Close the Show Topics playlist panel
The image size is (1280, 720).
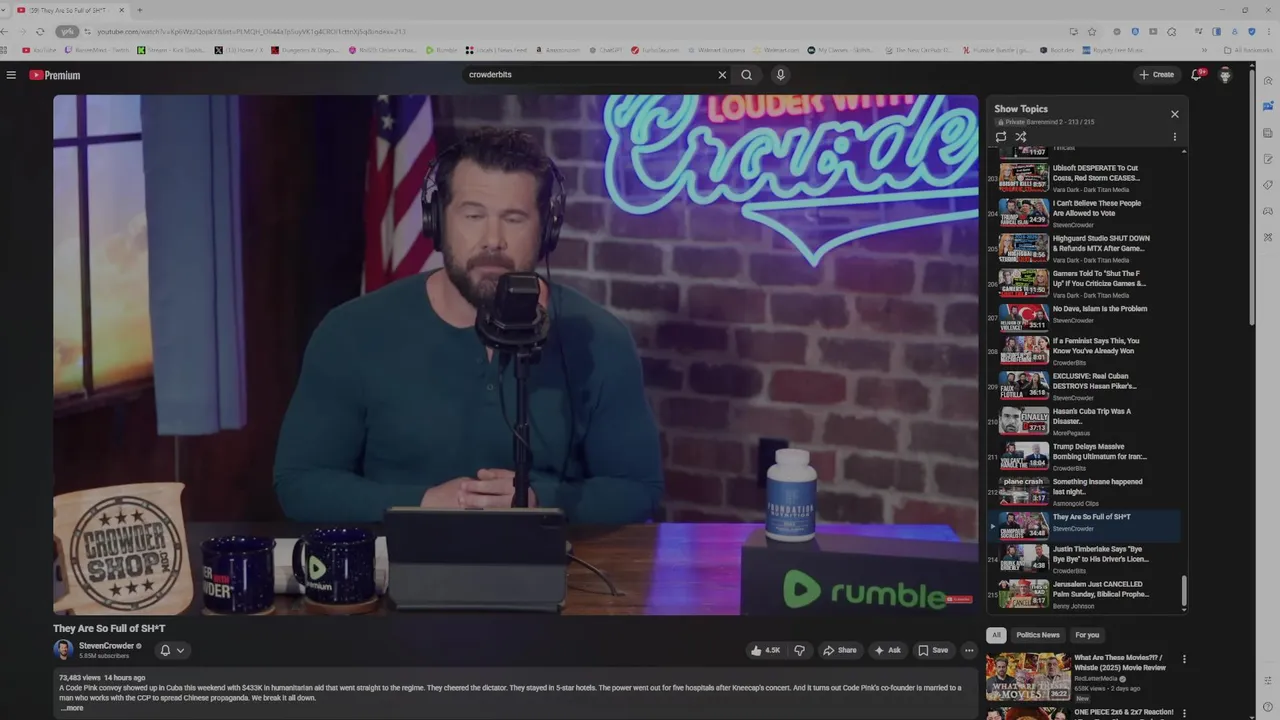1175,114
